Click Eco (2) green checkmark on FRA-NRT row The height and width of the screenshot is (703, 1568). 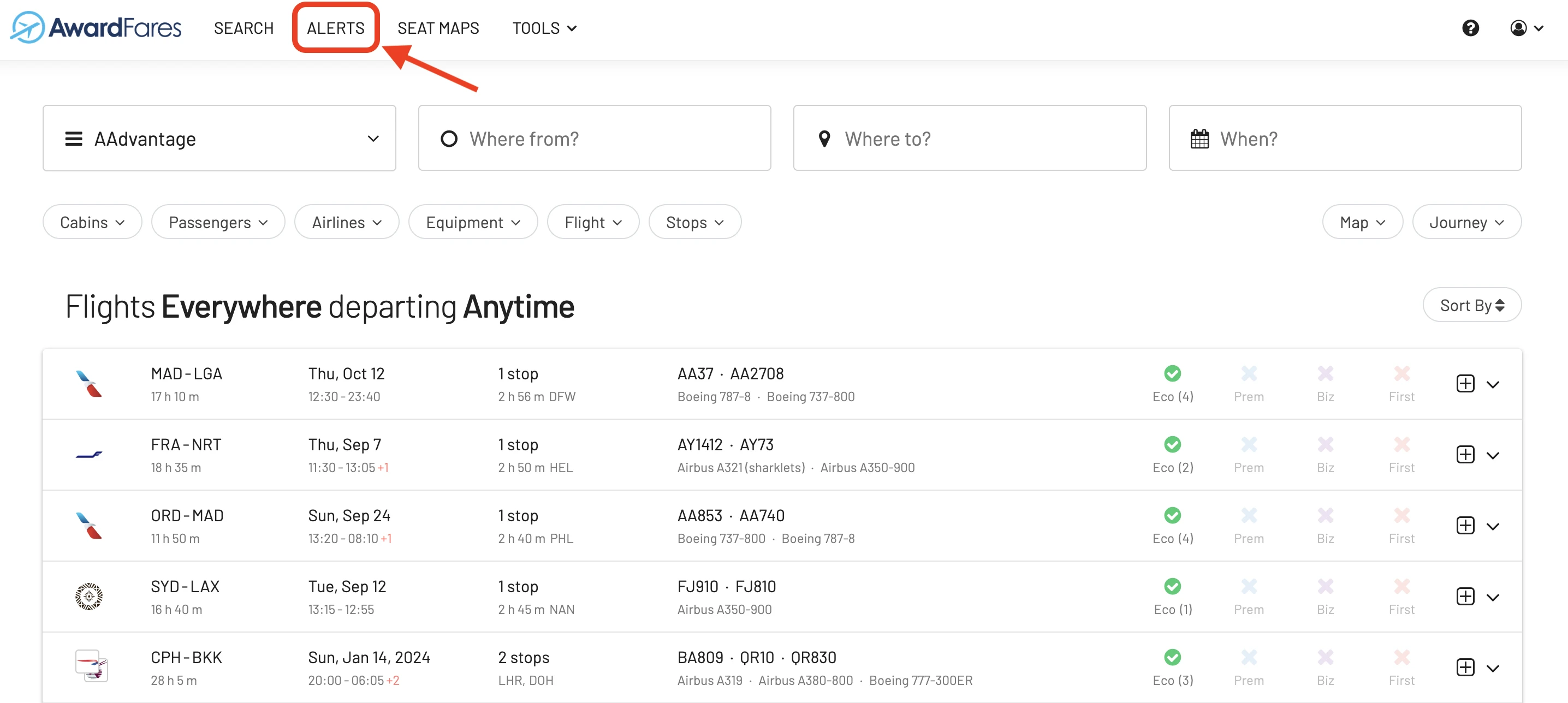pyautogui.click(x=1172, y=444)
